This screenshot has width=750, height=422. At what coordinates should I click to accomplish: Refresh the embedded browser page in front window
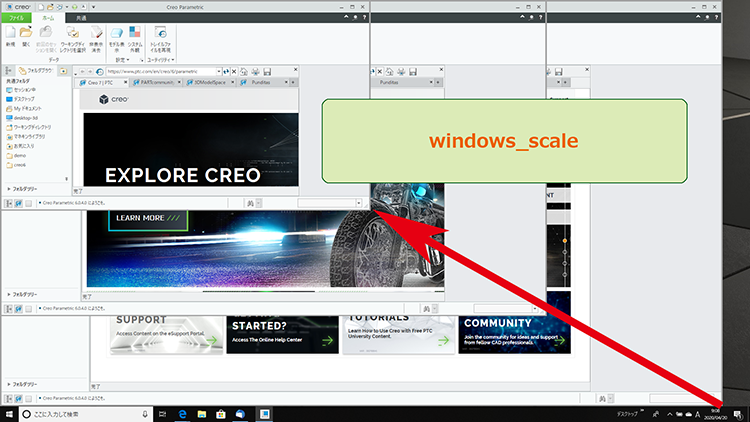226,72
